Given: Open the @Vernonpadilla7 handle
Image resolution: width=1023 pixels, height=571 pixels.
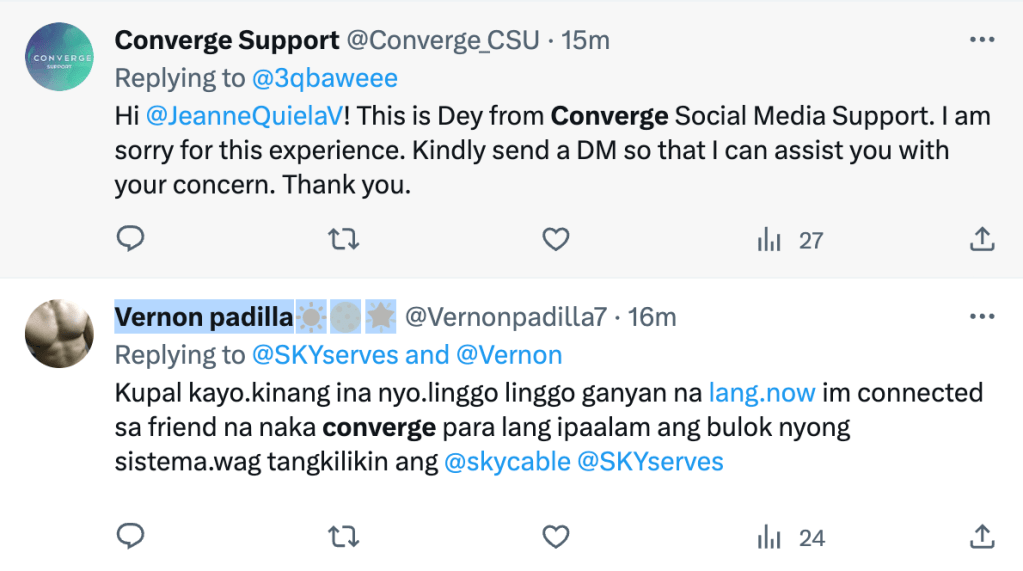Looking at the screenshot, I should [504, 317].
